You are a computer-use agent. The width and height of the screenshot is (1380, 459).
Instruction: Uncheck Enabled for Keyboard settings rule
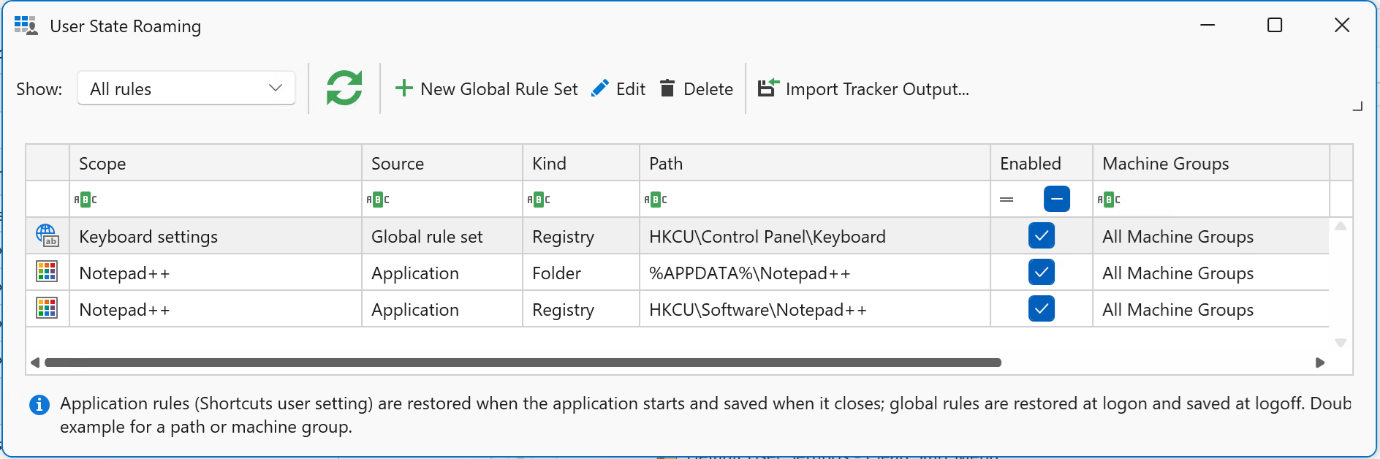1041,236
